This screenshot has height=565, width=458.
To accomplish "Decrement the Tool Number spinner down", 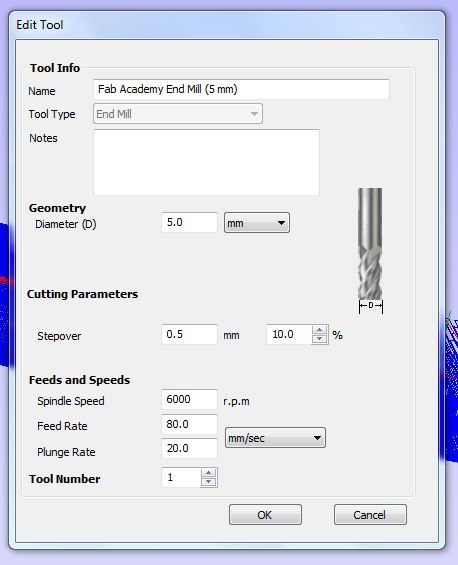I will click(x=209, y=482).
